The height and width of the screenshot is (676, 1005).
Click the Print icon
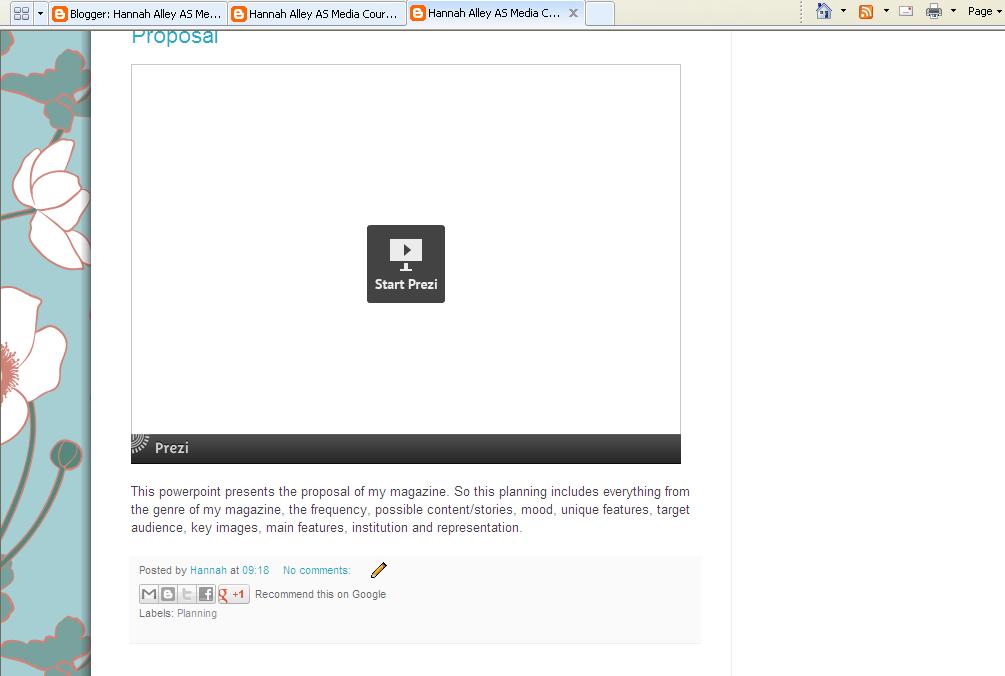point(934,11)
